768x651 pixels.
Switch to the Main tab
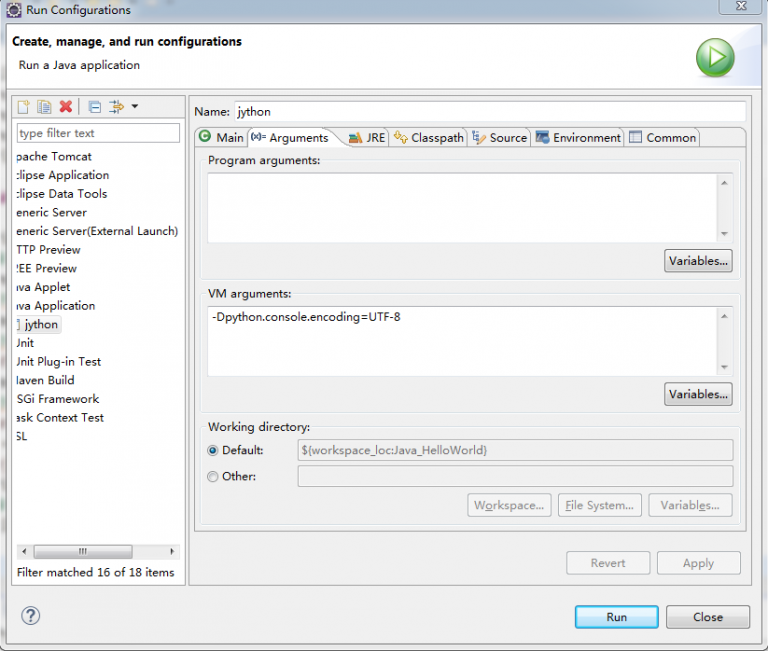(x=221, y=138)
